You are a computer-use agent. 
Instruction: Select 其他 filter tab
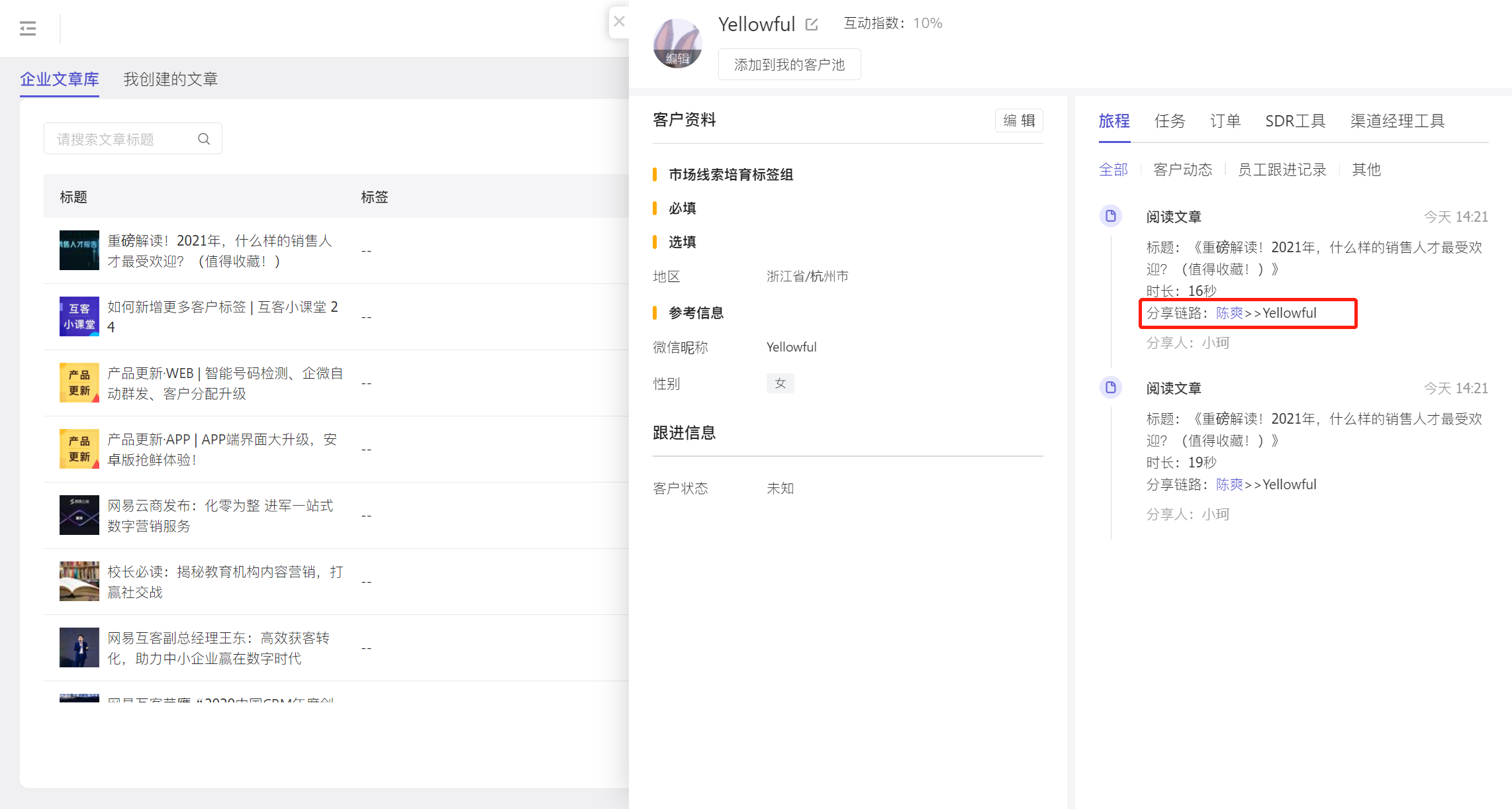coord(1363,168)
